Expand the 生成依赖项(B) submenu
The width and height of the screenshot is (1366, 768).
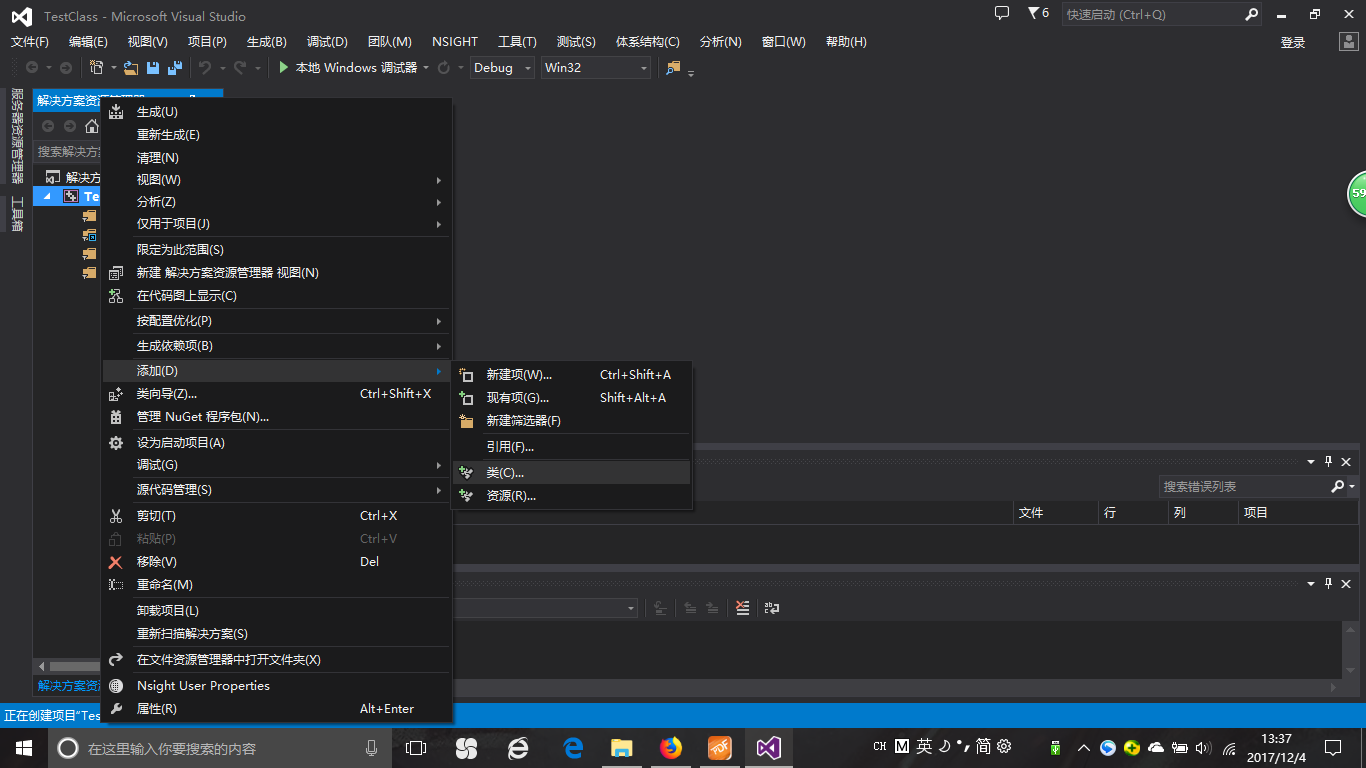tap(277, 345)
